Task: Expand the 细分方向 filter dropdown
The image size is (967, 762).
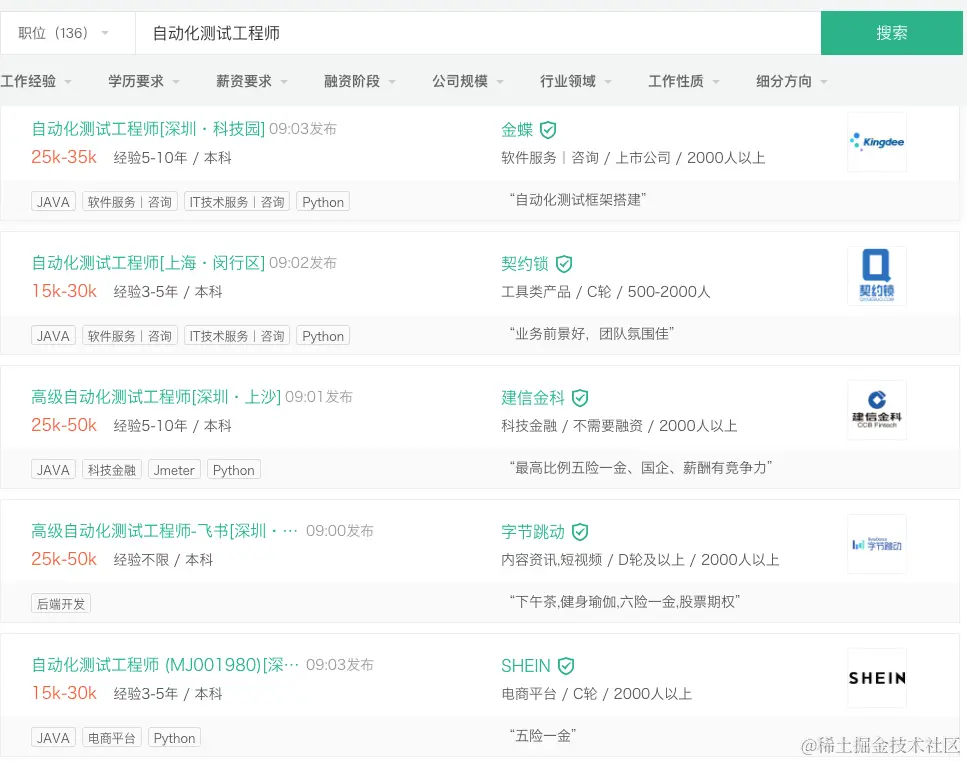Action: pyautogui.click(x=791, y=81)
